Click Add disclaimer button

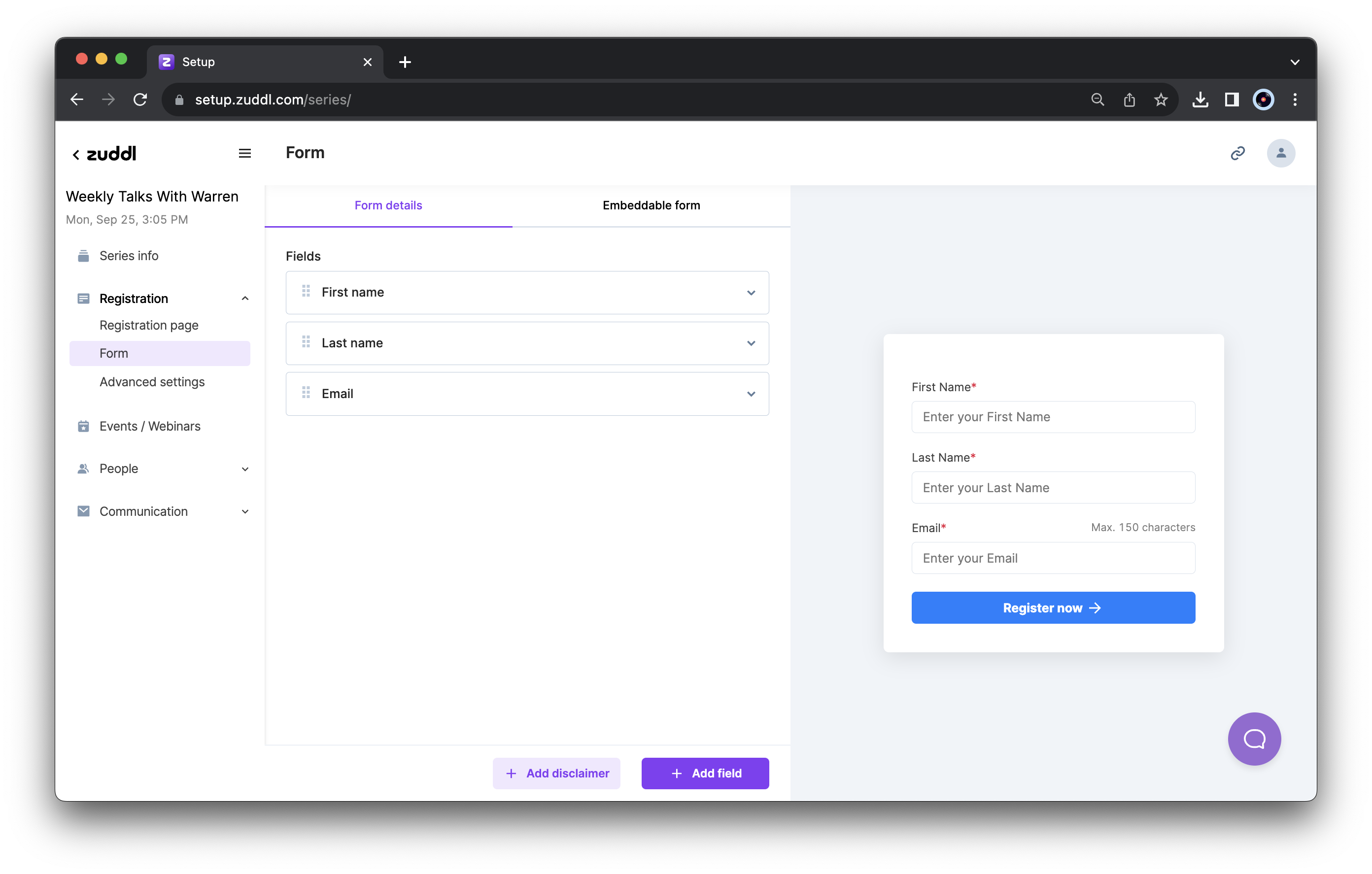click(x=557, y=773)
